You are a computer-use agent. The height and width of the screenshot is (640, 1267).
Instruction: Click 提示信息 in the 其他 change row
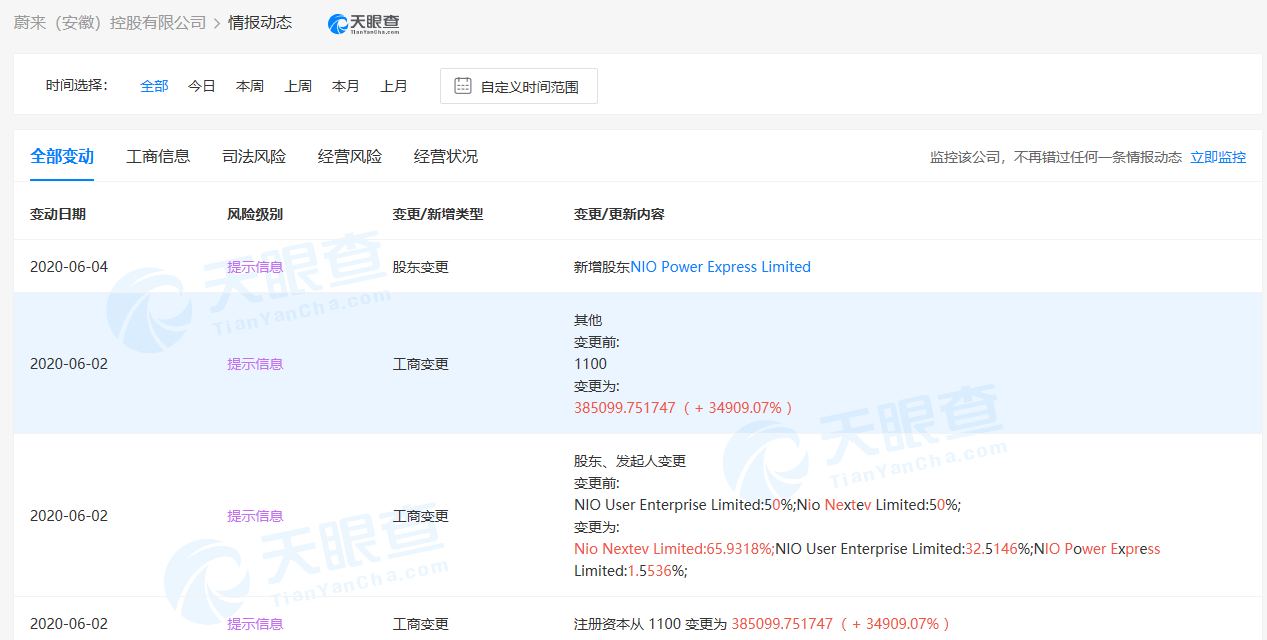point(255,364)
